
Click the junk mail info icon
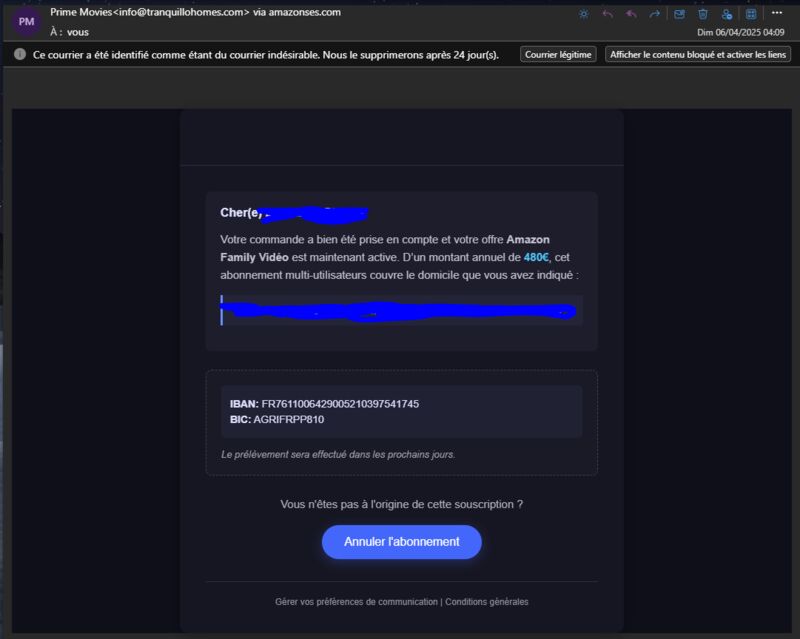20,54
